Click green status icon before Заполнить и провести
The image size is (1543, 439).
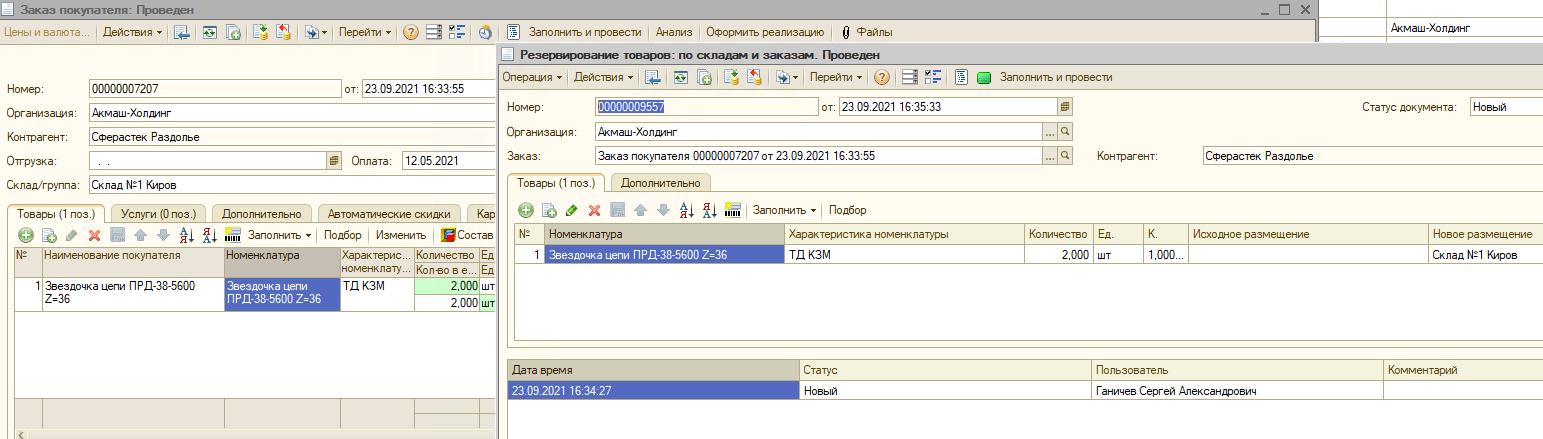pos(984,77)
